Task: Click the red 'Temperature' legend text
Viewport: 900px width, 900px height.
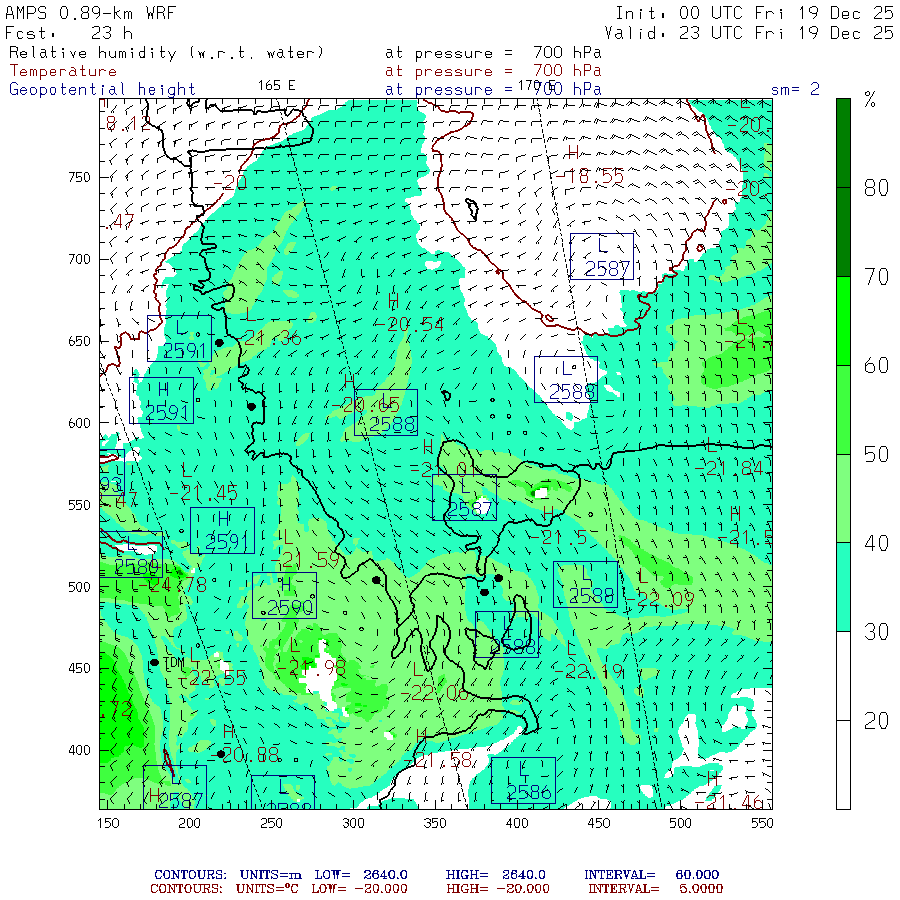Action: tap(63, 71)
